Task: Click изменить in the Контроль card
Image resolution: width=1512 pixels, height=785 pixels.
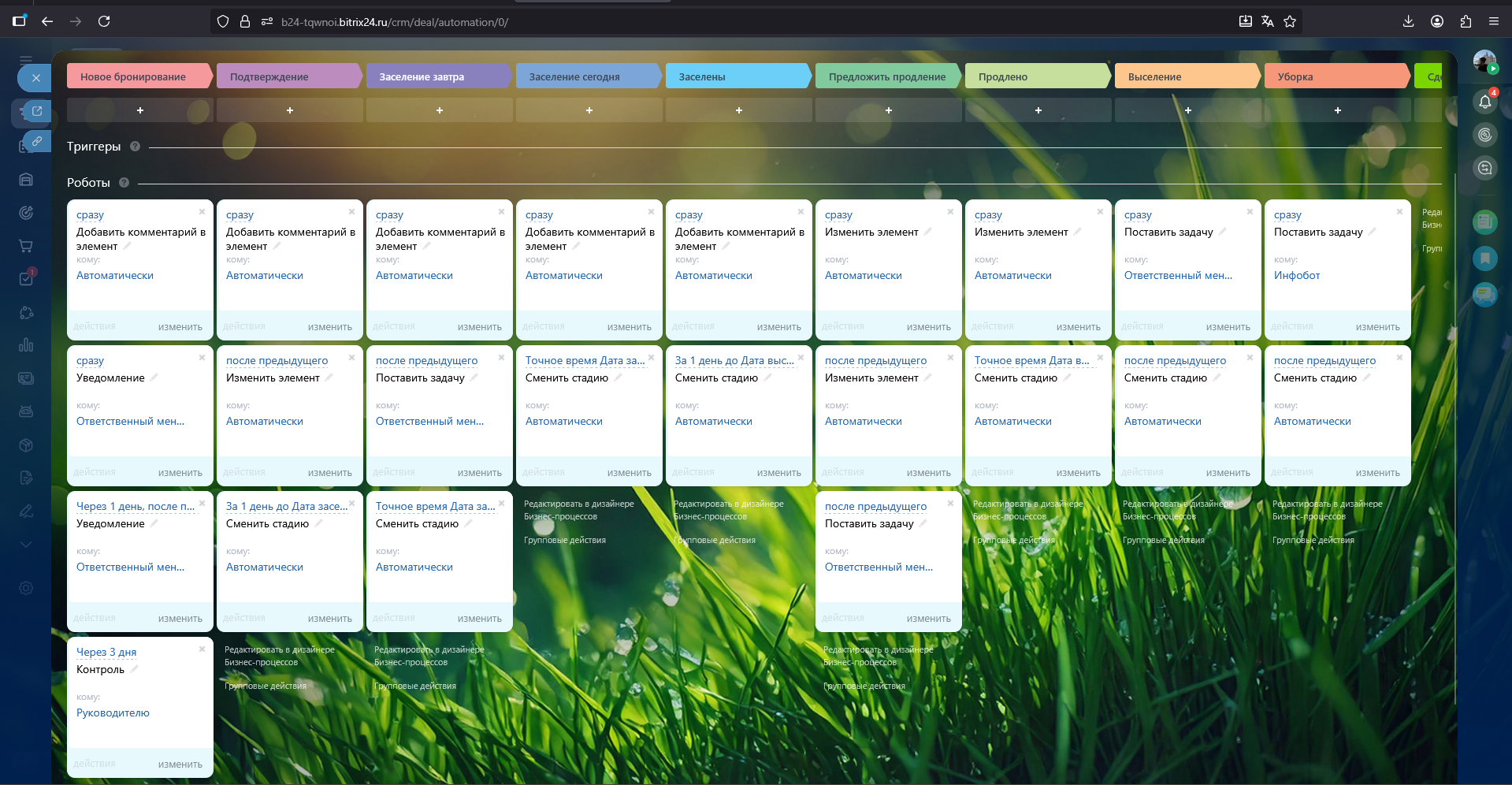Action: 180,764
